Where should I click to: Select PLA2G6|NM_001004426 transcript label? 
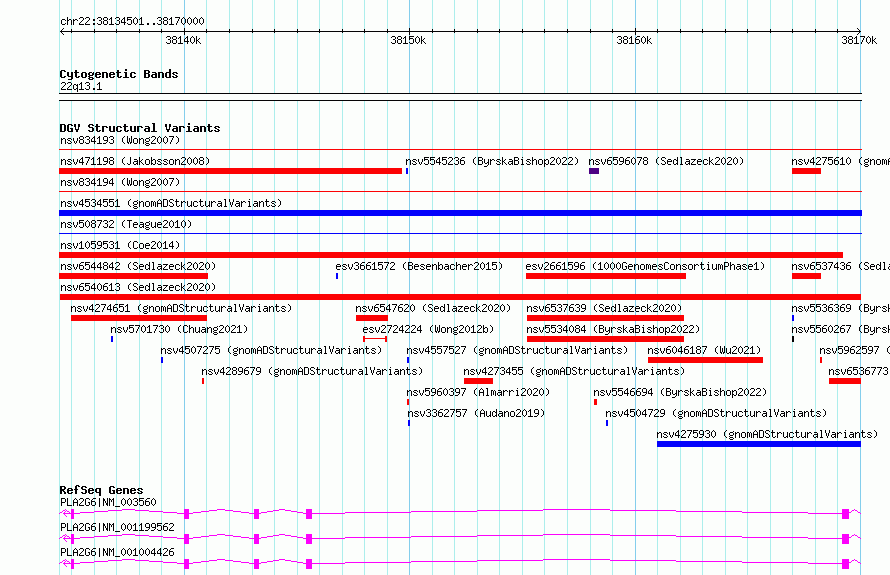point(117,552)
